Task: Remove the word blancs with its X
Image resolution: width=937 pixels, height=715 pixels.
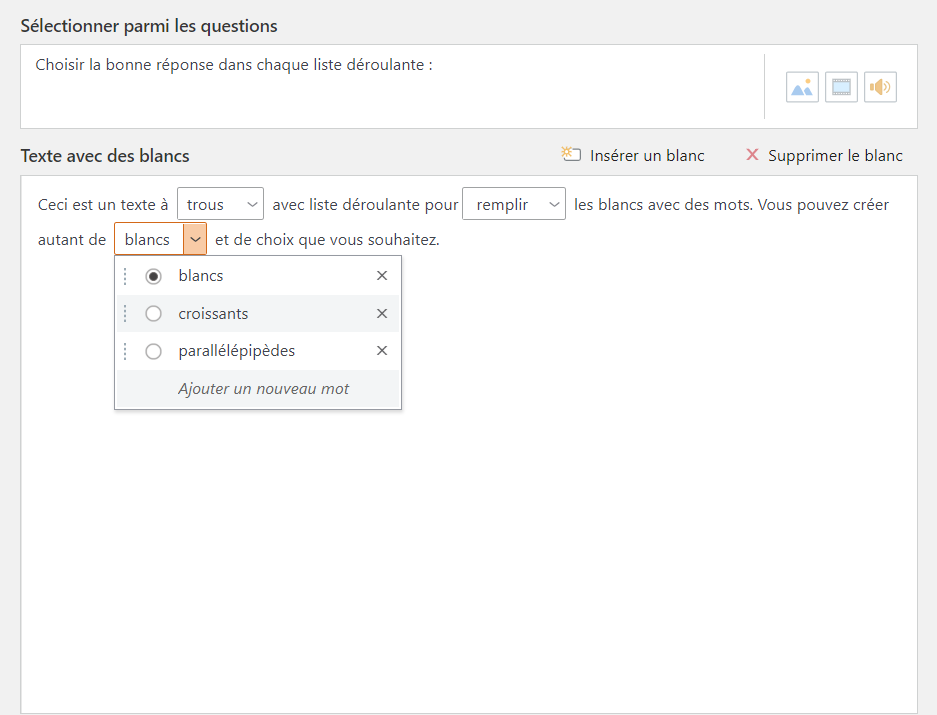Action: pos(382,276)
